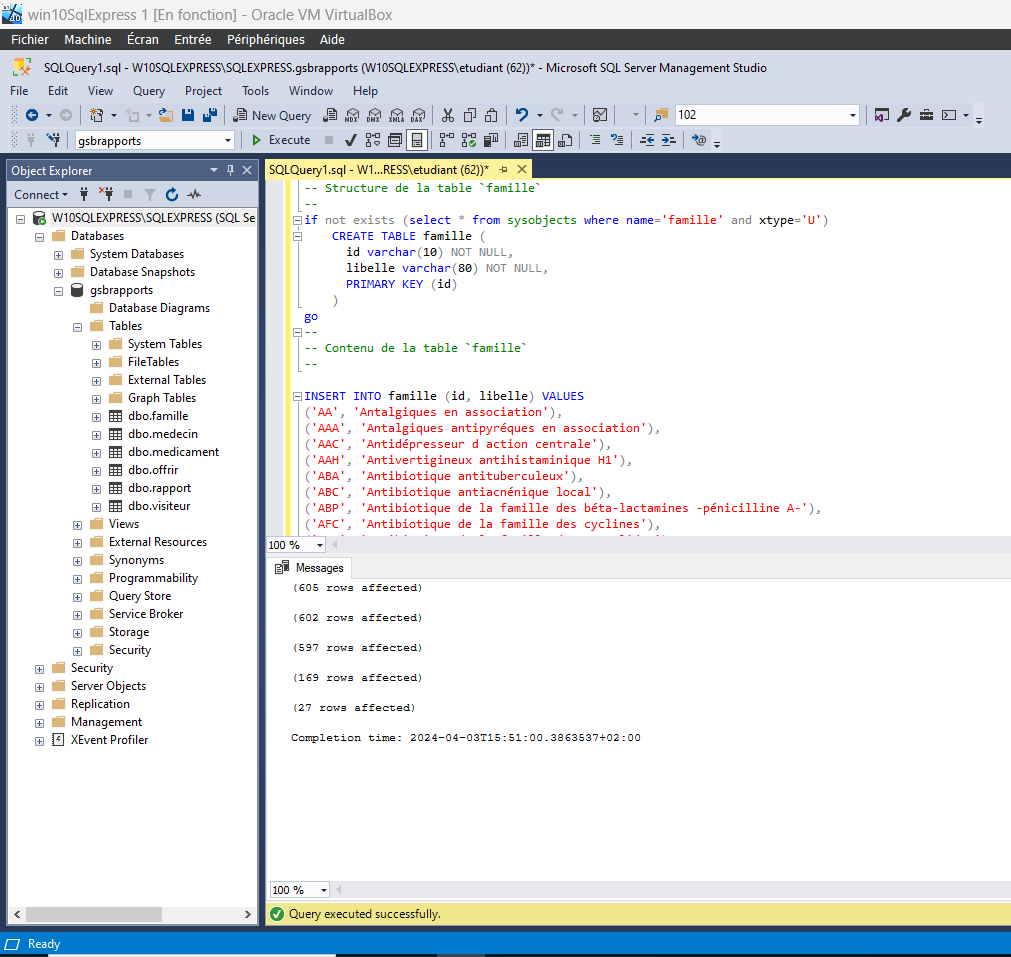This screenshot has height=957, width=1011.
Task: Expand the dbo.medecin table node
Action: coord(97,434)
